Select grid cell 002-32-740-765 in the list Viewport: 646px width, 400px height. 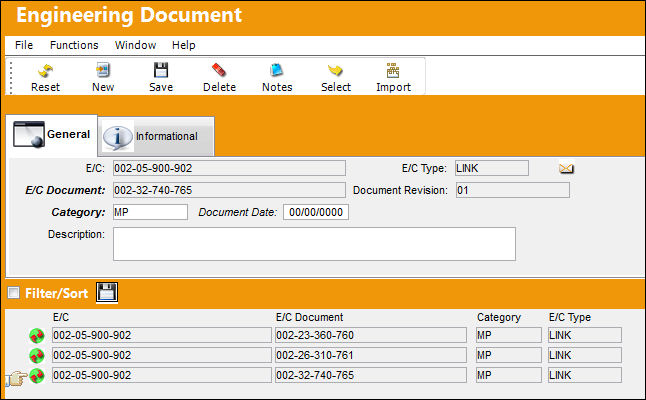click(371, 375)
